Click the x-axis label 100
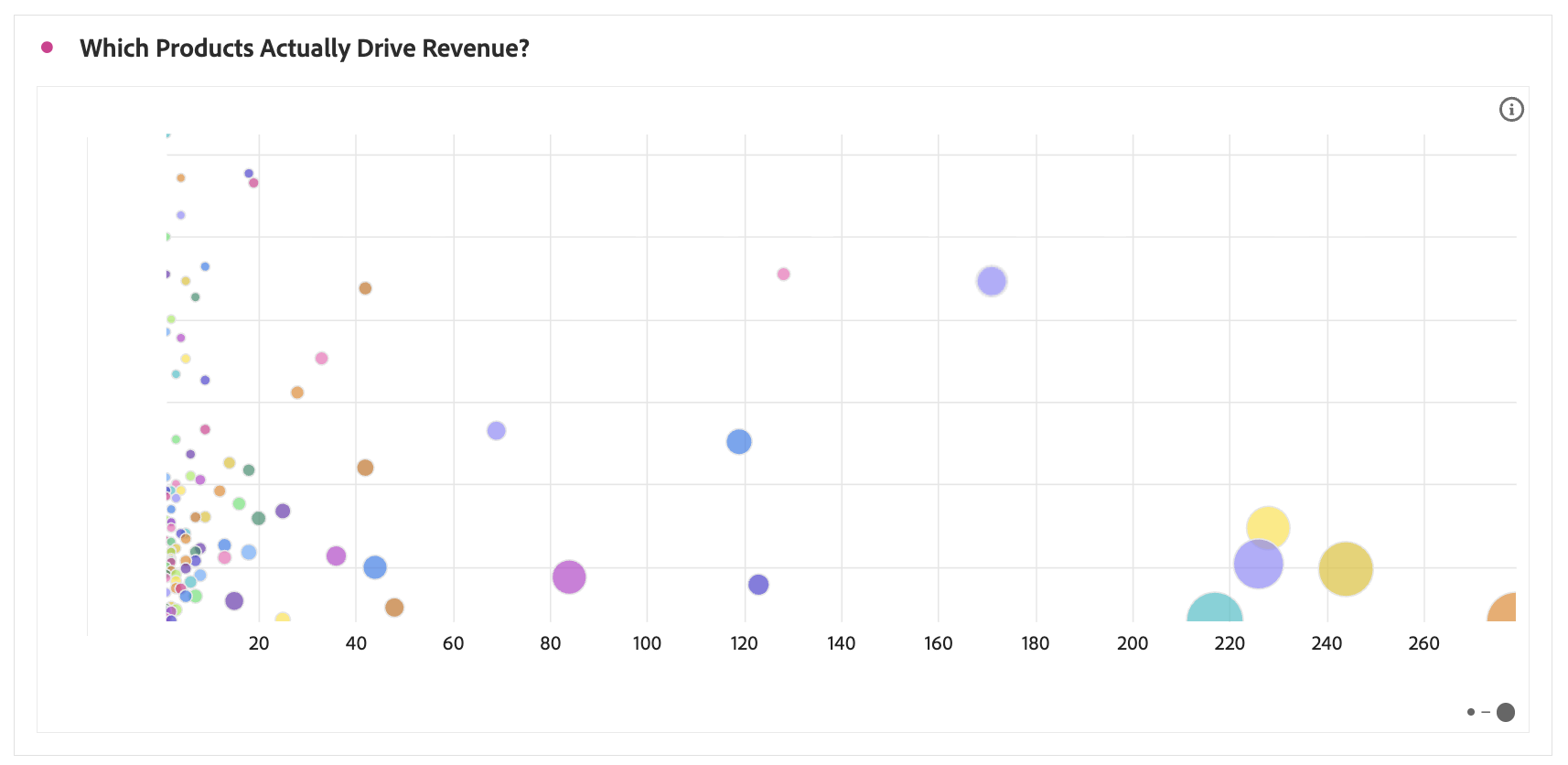1568x765 pixels. click(647, 643)
